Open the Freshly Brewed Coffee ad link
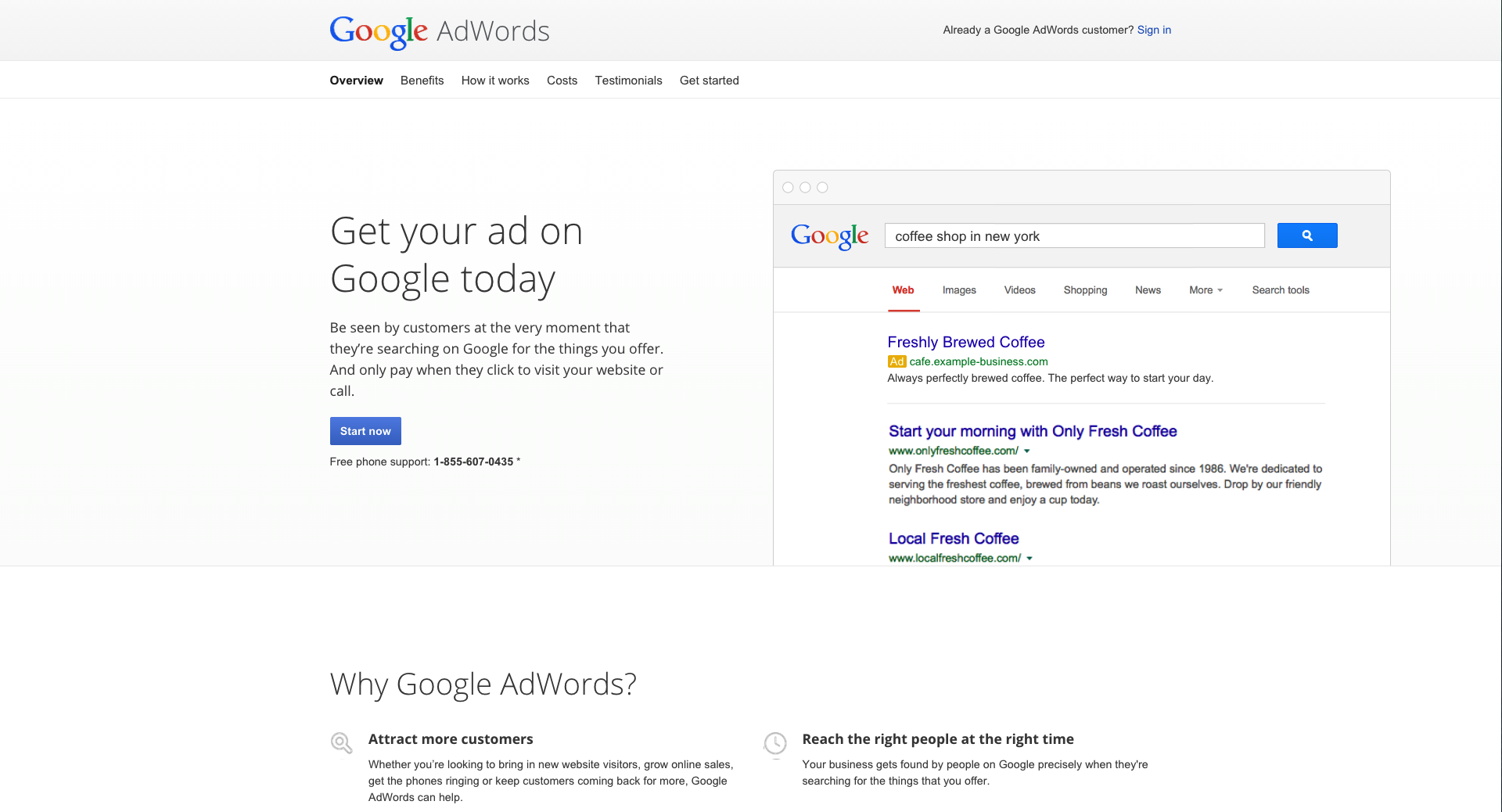 (965, 342)
